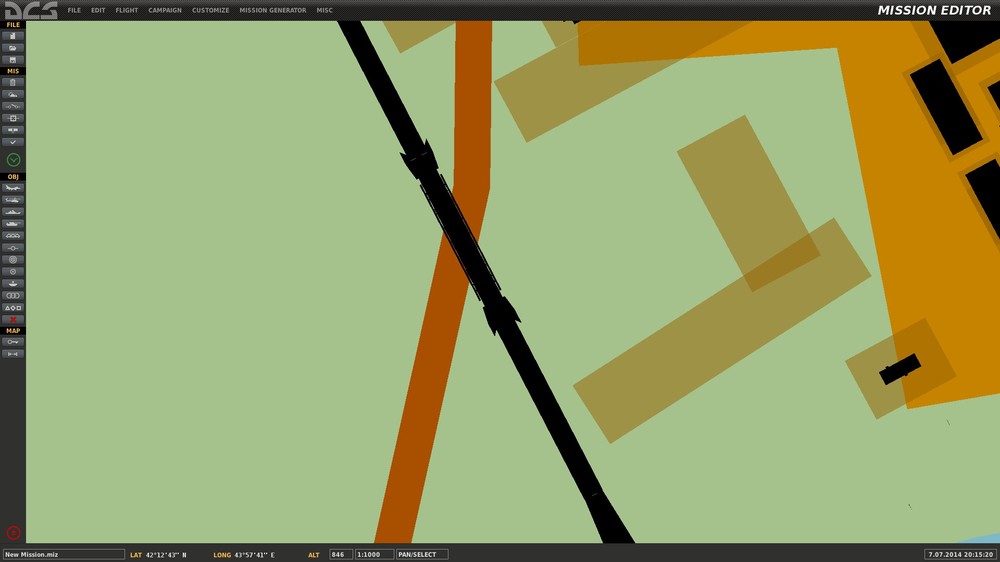Open the templates triple-ring icon
The width and height of the screenshot is (1000, 562).
[x=13, y=296]
